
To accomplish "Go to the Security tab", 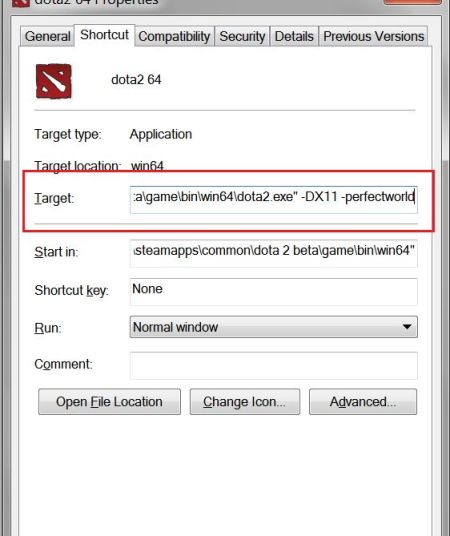I will click(x=242, y=36).
